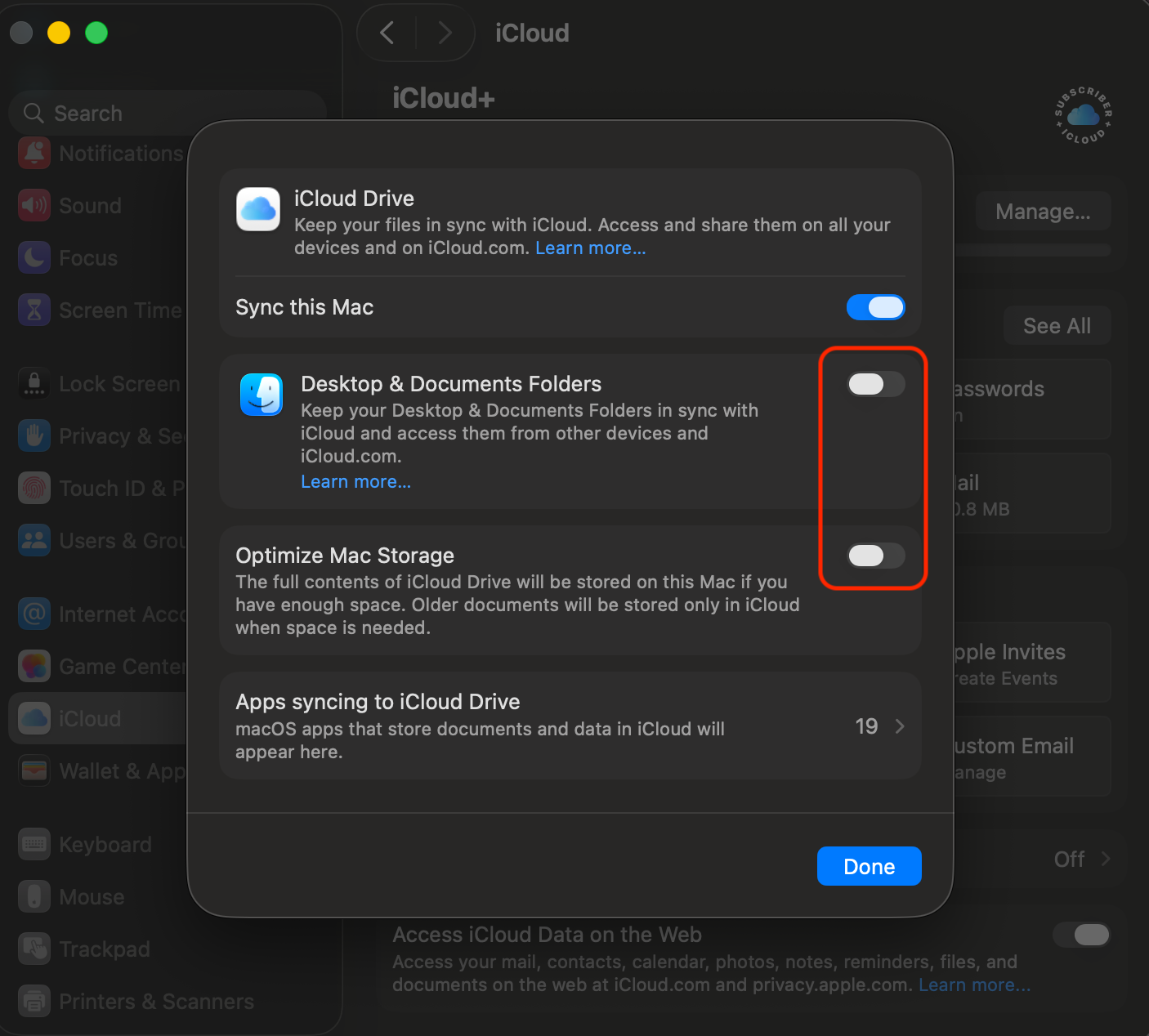Toggle Access iCloud Data on the Web
Image resolution: width=1149 pixels, height=1036 pixels.
[1082, 935]
